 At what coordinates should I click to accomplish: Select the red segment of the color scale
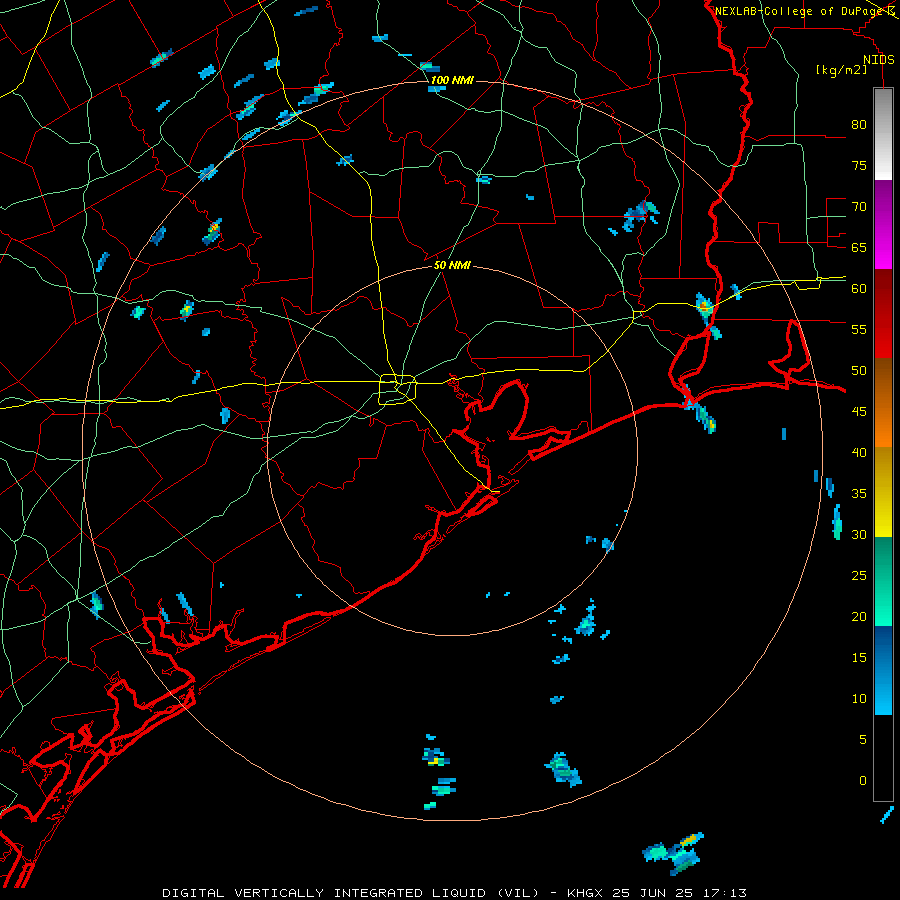[883, 314]
